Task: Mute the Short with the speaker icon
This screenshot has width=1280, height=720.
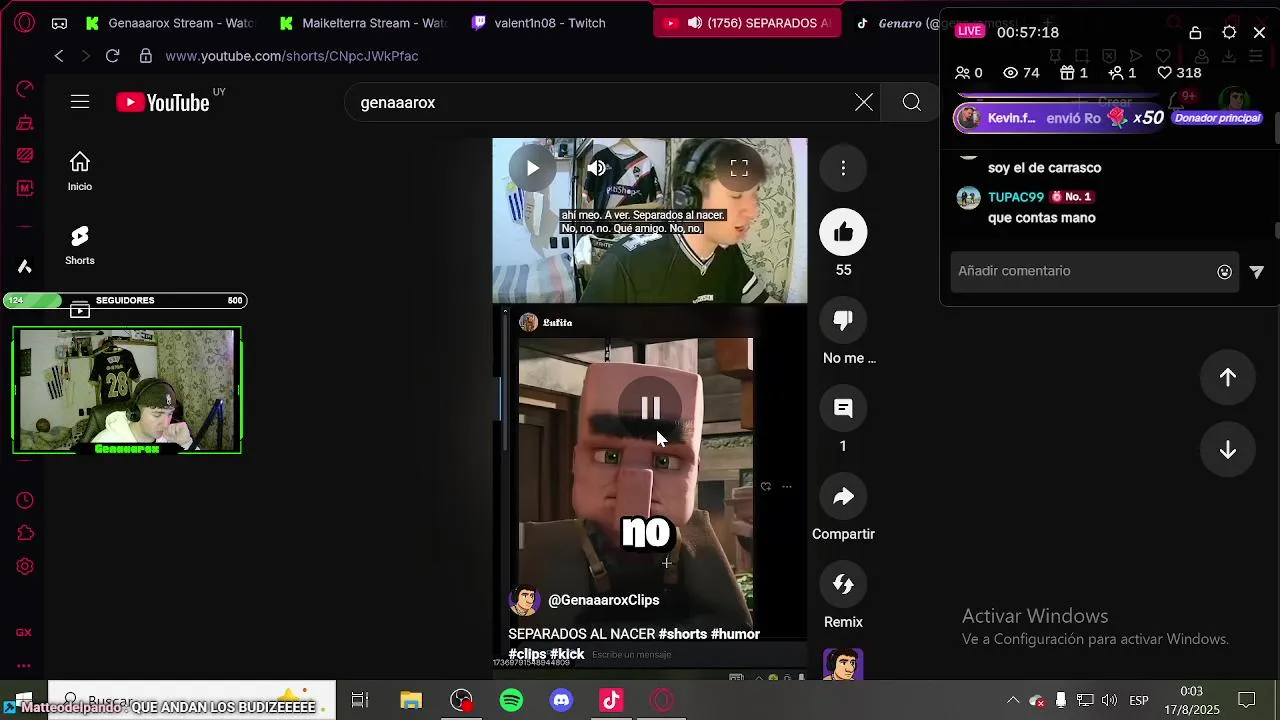Action: pos(597,168)
